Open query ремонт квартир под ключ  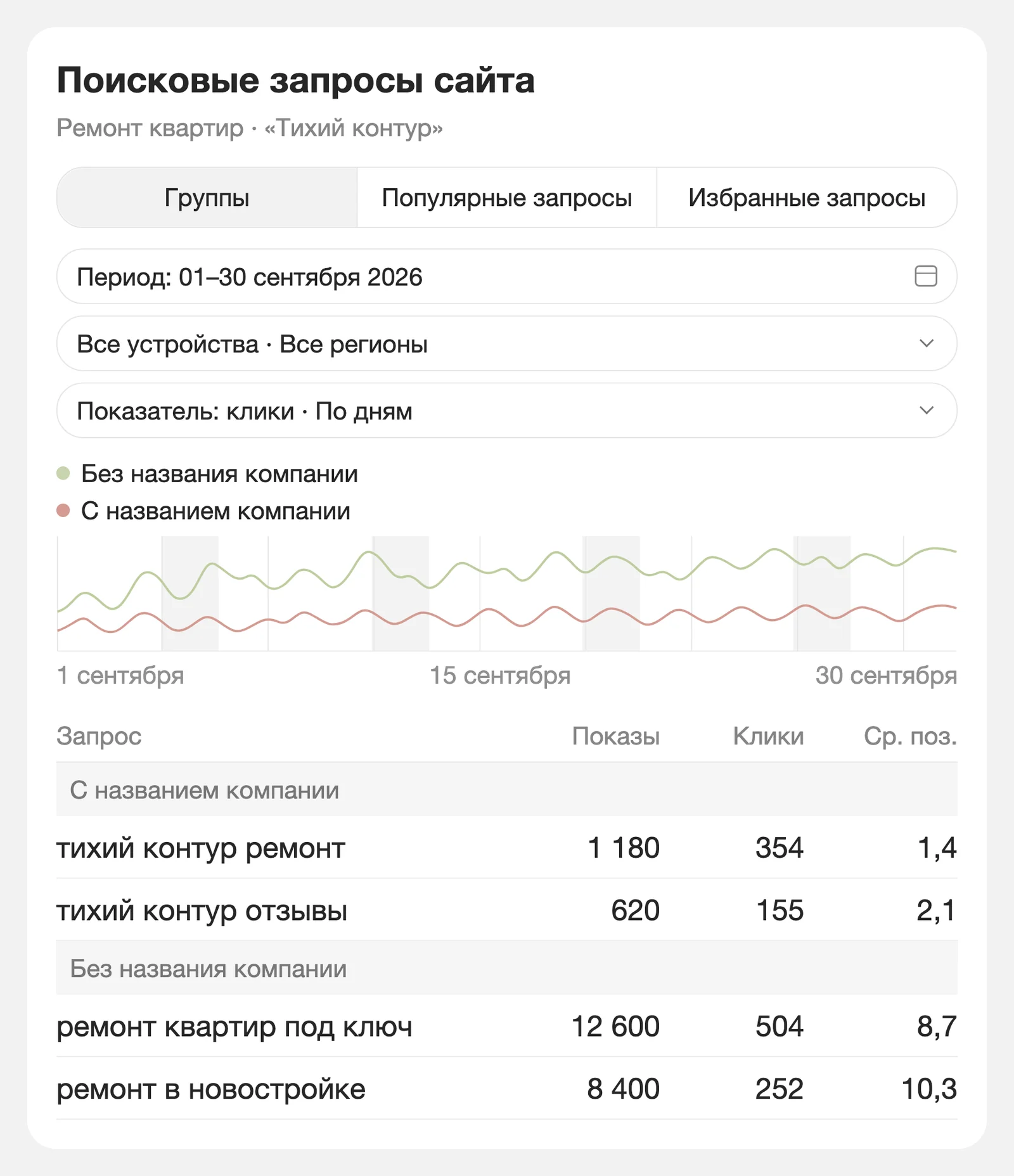(x=234, y=1026)
